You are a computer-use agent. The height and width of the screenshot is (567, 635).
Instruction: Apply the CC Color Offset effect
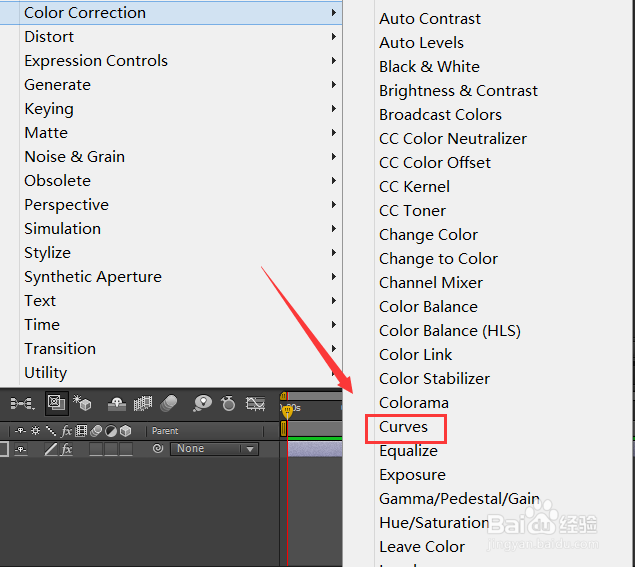point(435,162)
